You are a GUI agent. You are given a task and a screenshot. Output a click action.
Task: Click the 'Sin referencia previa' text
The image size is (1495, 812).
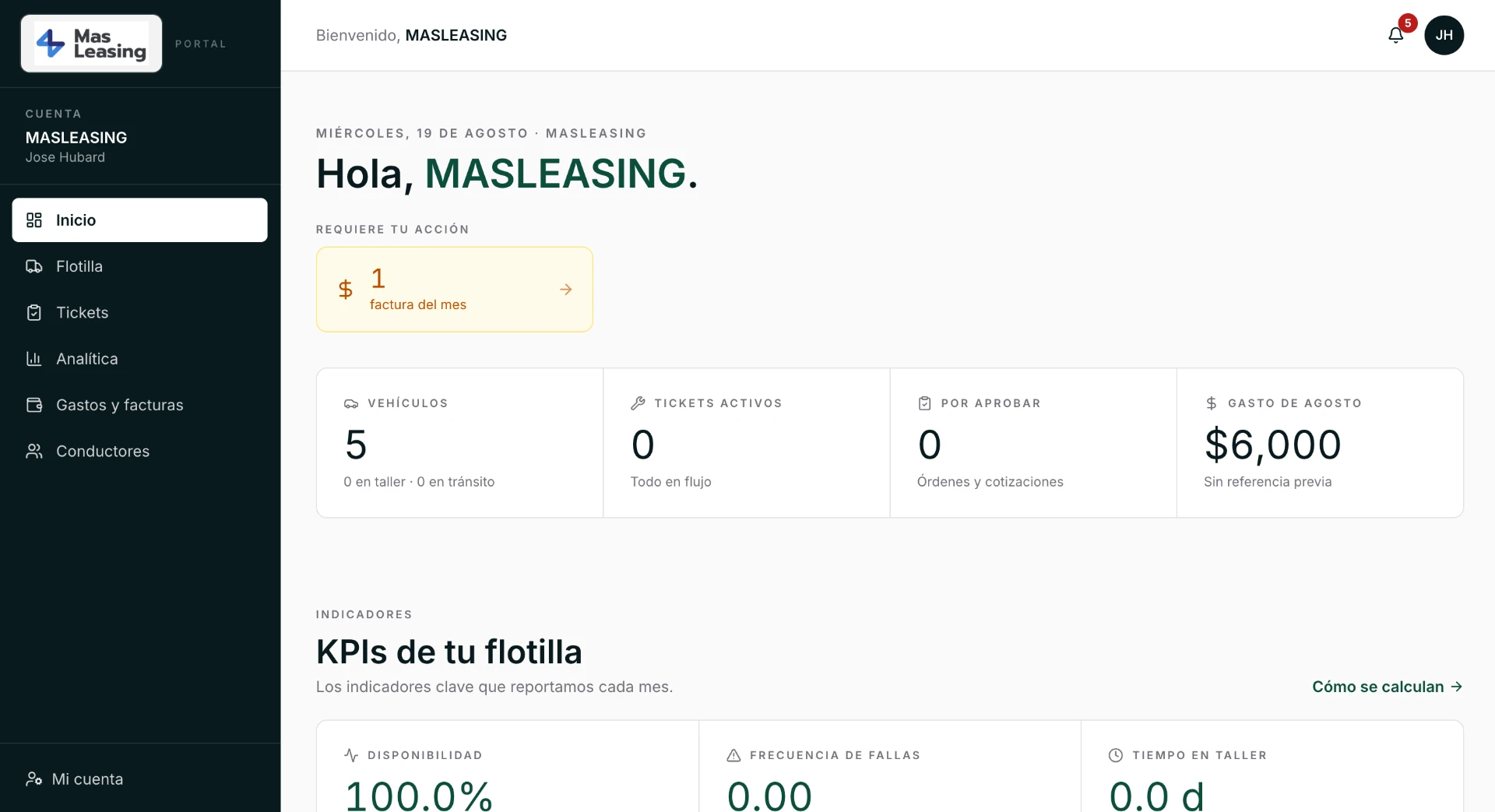1268,482
